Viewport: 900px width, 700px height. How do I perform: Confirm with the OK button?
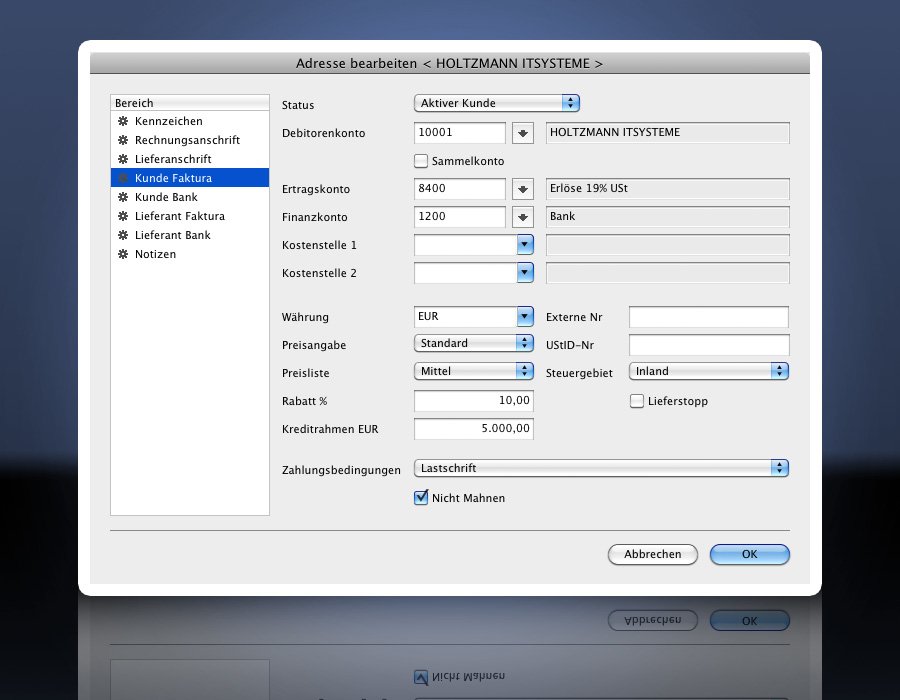[750, 554]
